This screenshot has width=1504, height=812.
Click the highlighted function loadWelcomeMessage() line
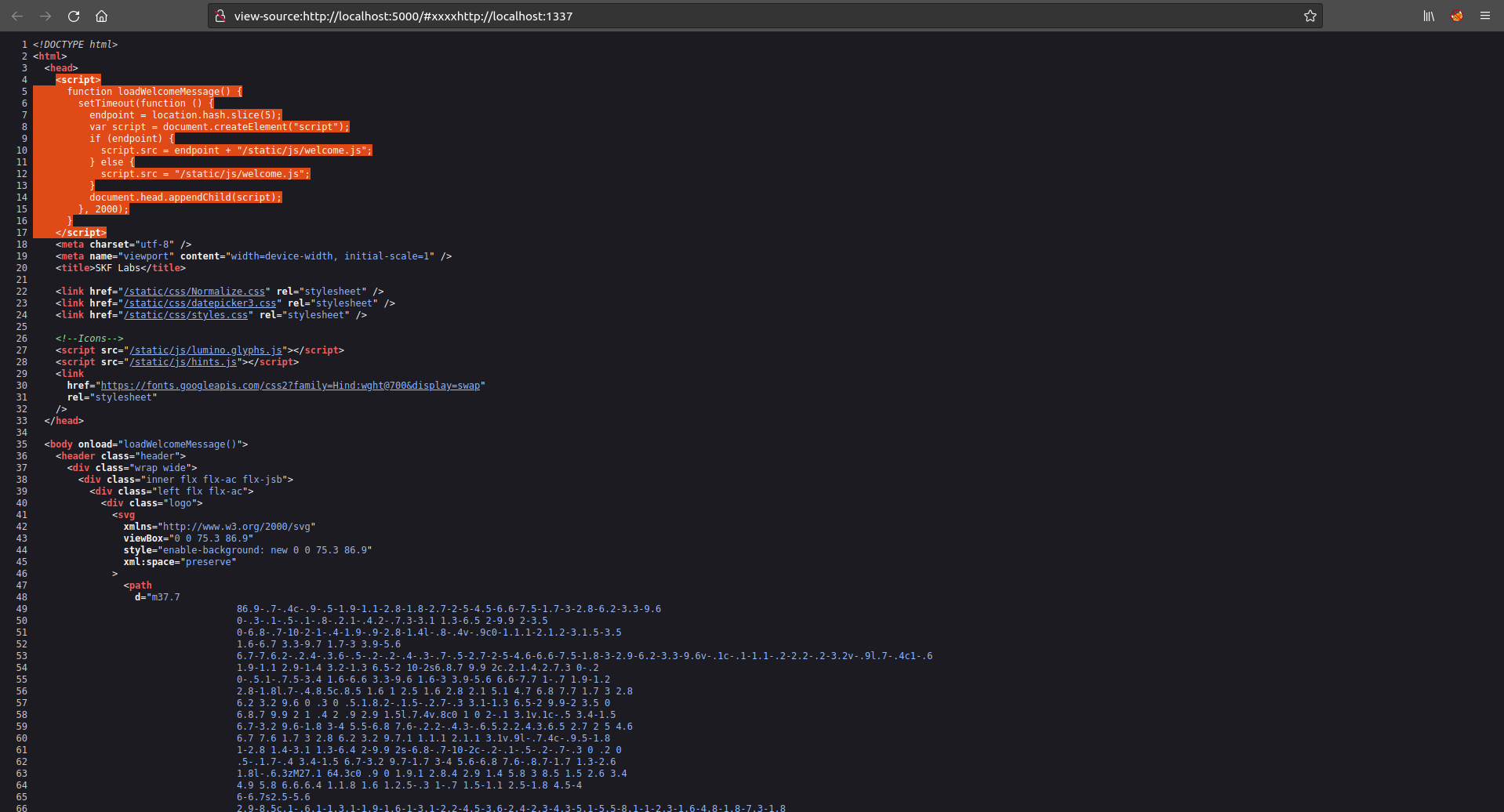[x=154, y=92]
